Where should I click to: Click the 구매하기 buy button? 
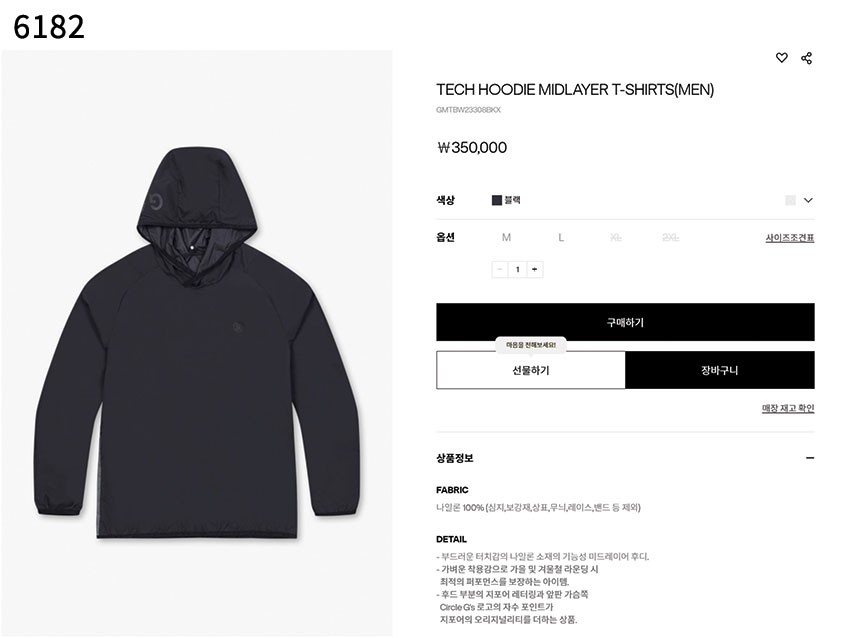click(625, 322)
